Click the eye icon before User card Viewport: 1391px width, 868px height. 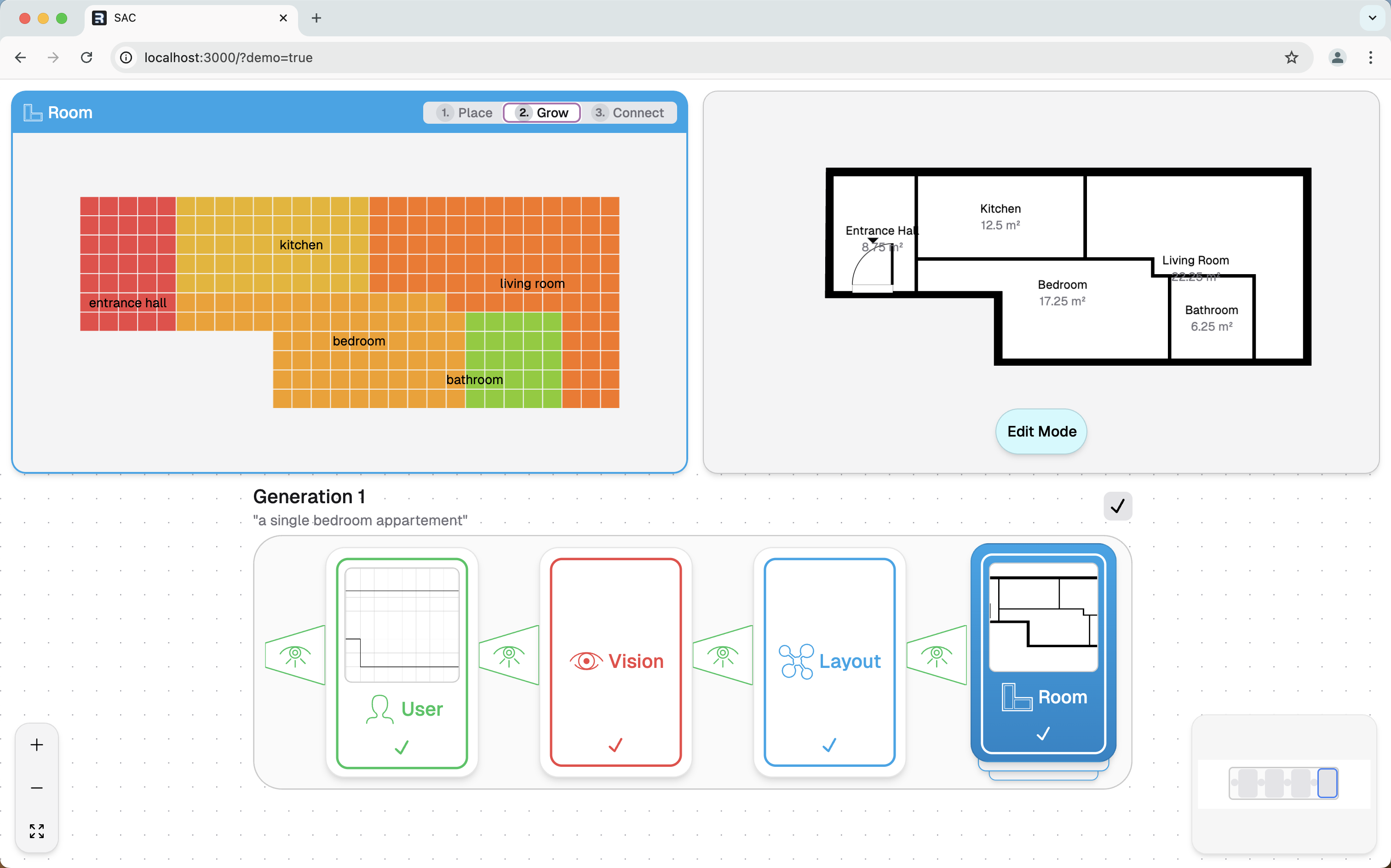point(295,655)
